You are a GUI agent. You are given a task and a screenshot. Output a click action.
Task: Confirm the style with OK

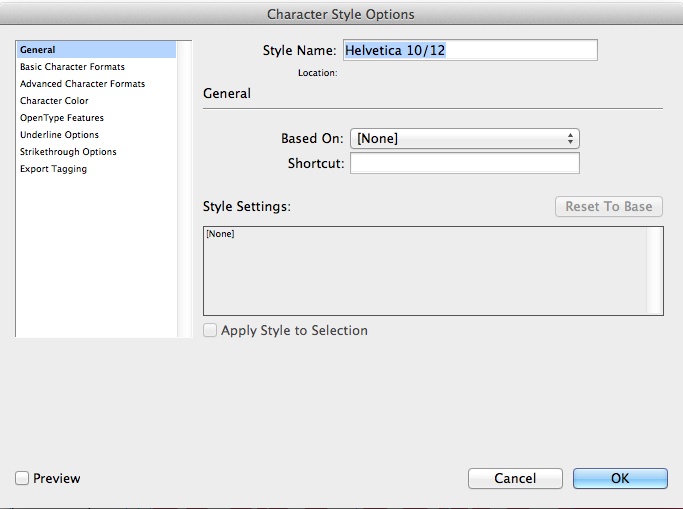[620, 479]
